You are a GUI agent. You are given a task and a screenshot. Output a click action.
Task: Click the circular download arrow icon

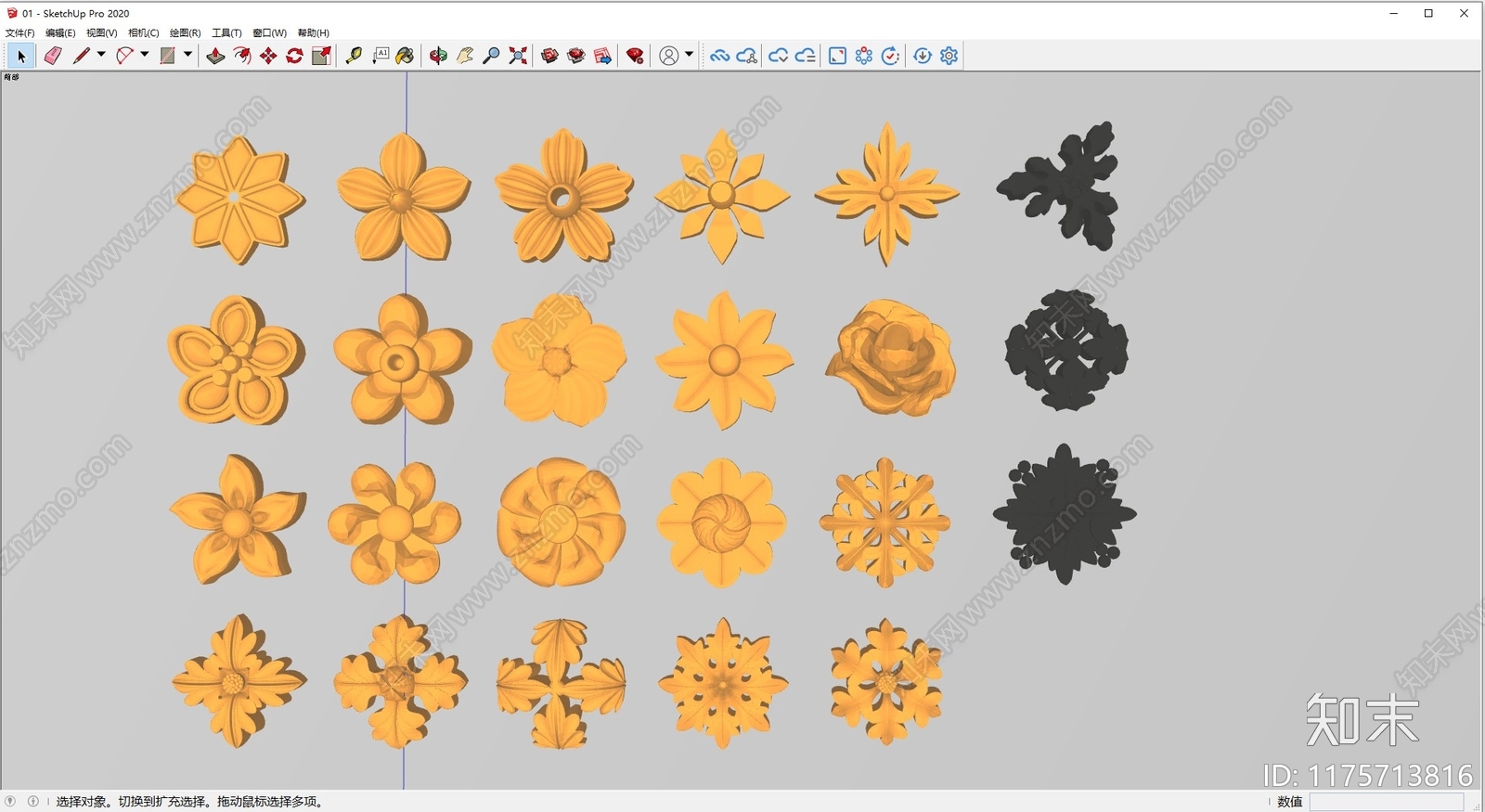pyautogui.click(x=923, y=56)
